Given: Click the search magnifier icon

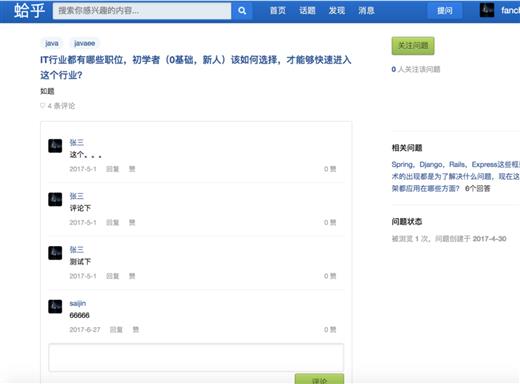Looking at the screenshot, I should (242, 11).
